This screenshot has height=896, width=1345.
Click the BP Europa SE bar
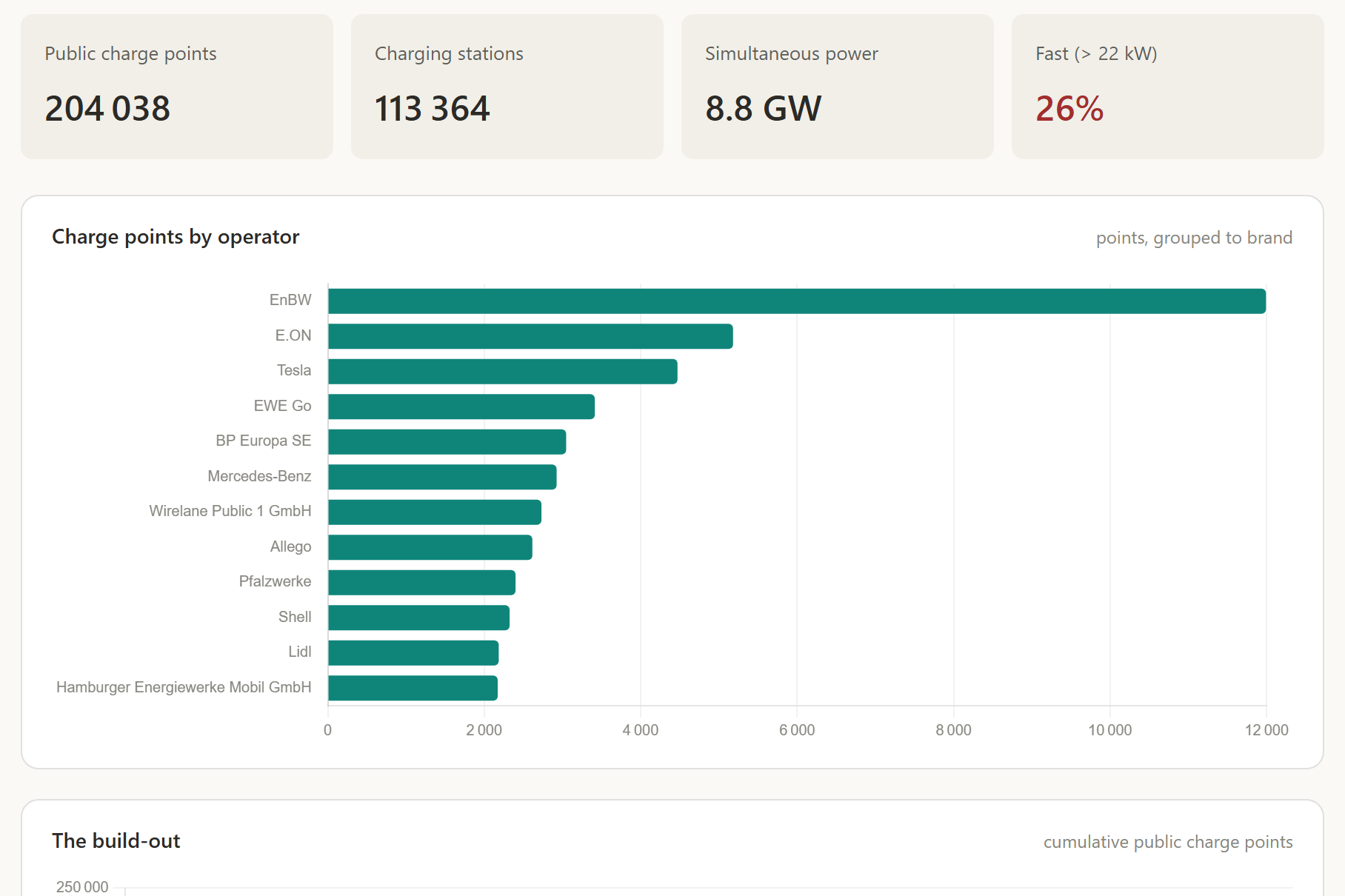pos(447,442)
